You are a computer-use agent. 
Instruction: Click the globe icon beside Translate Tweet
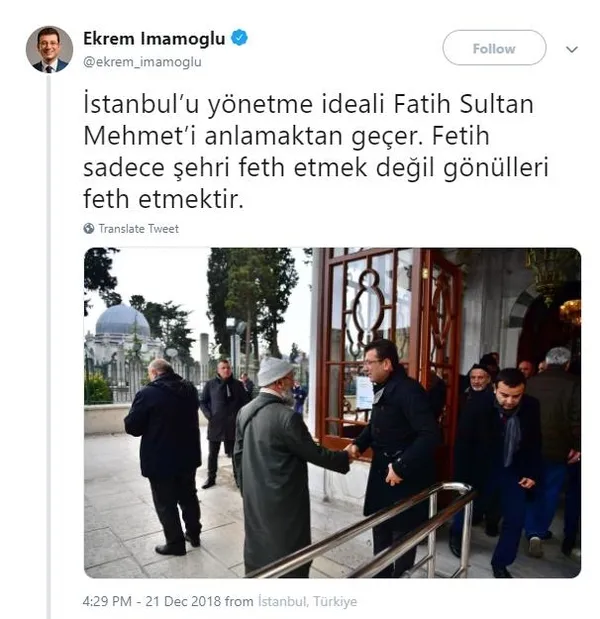tap(89, 229)
